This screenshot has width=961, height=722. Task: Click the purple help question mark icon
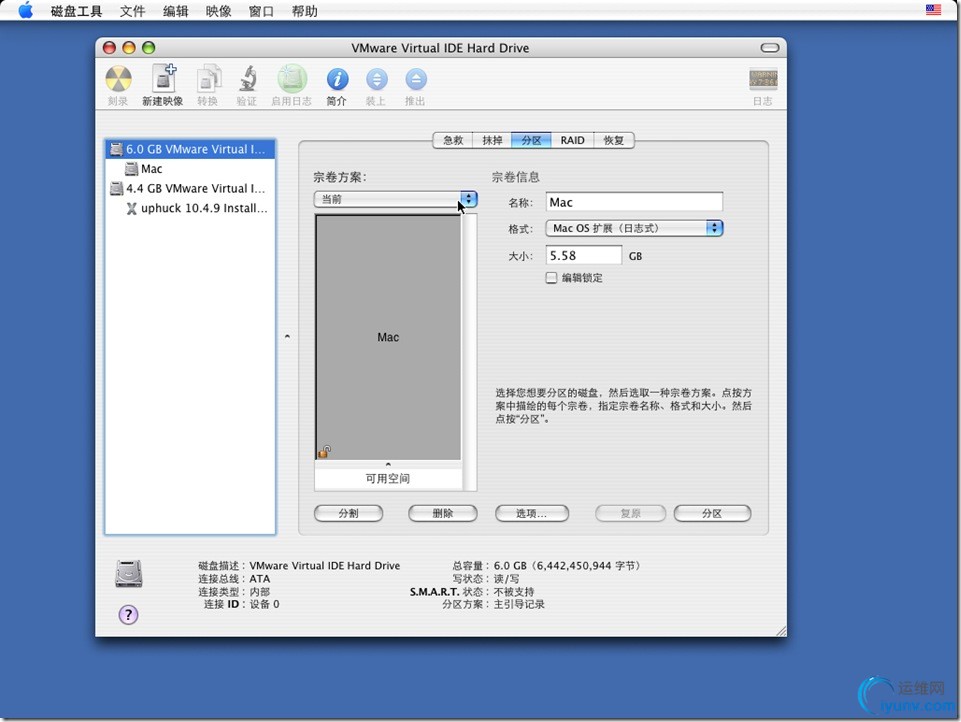click(128, 615)
